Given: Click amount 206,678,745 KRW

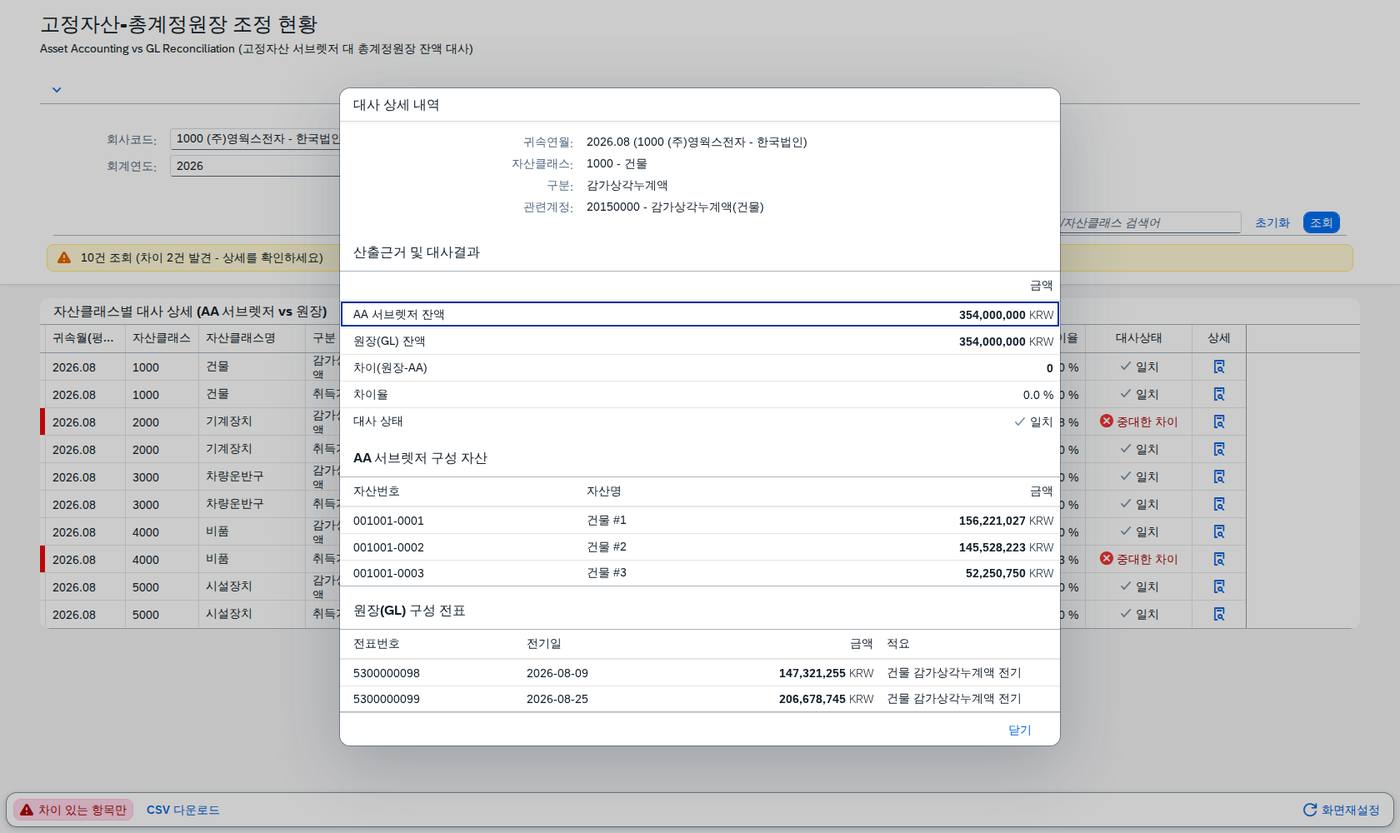Looking at the screenshot, I should coord(826,699).
